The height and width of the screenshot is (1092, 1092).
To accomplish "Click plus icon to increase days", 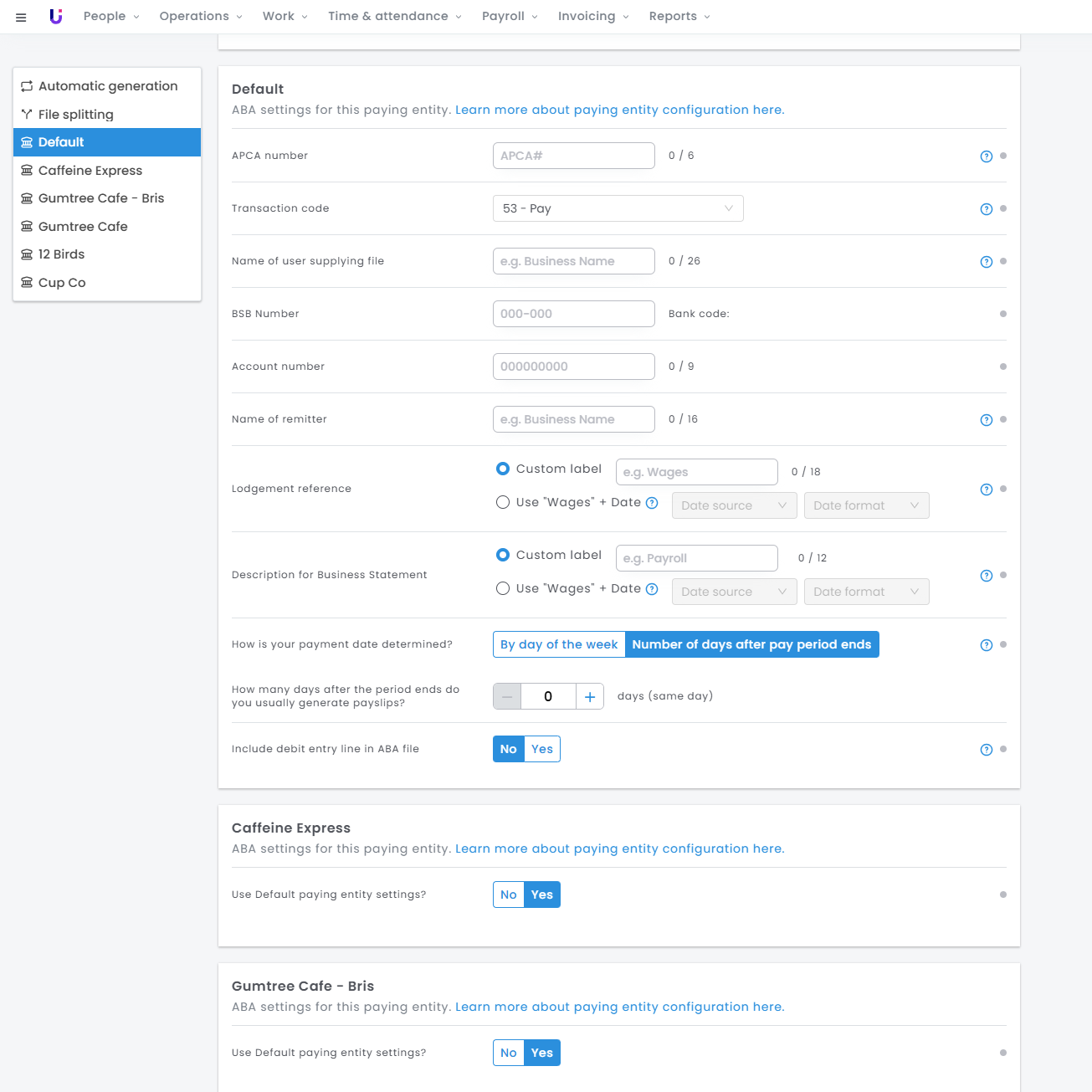I will pos(590,696).
